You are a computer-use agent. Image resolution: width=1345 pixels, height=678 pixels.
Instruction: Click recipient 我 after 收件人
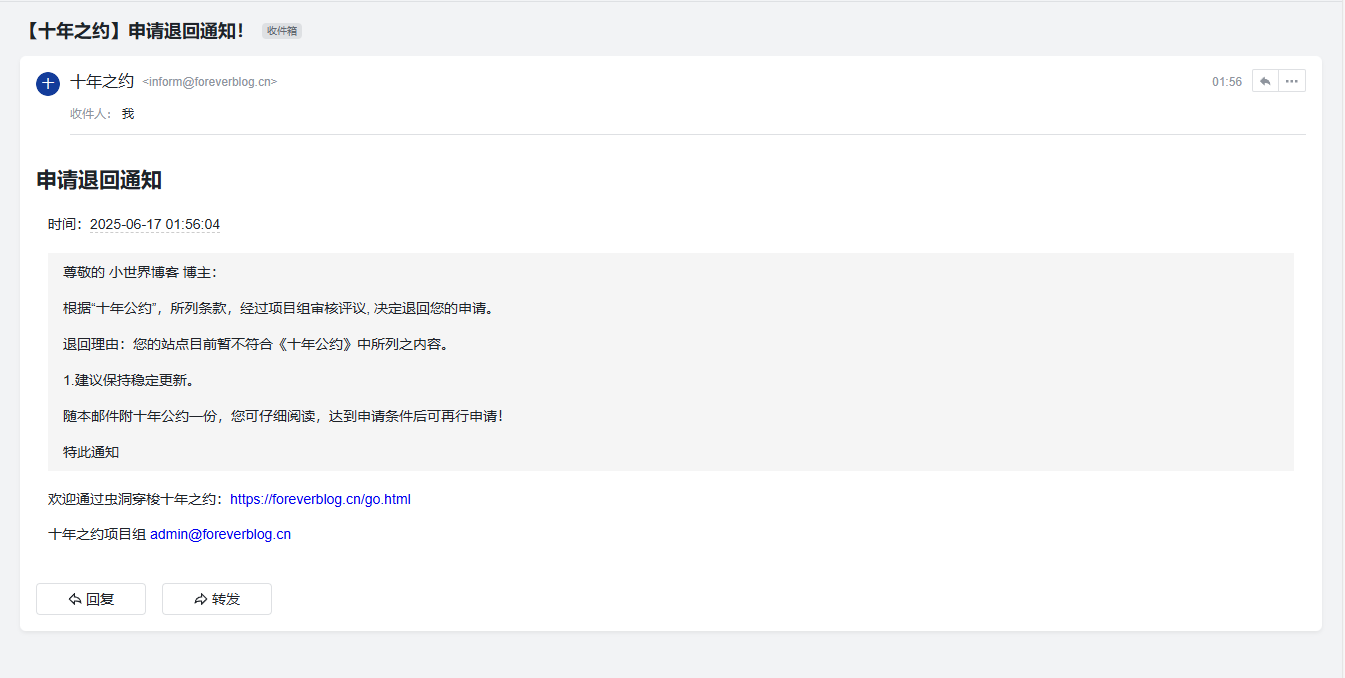pos(127,113)
